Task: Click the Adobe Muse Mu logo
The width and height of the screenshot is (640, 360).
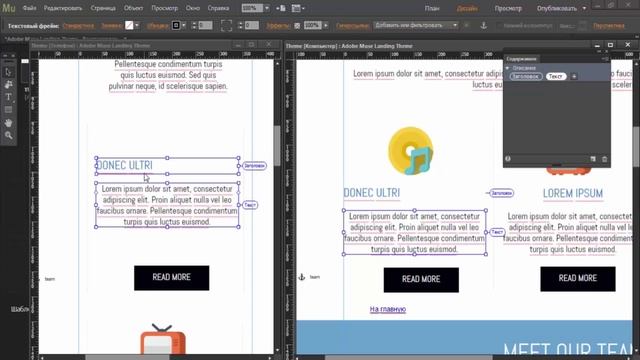Action: click(9, 8)
